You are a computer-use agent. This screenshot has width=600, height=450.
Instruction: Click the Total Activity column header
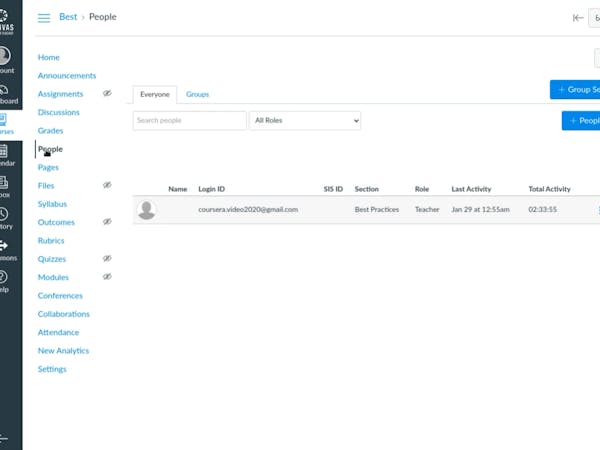(x=549, y=189)
